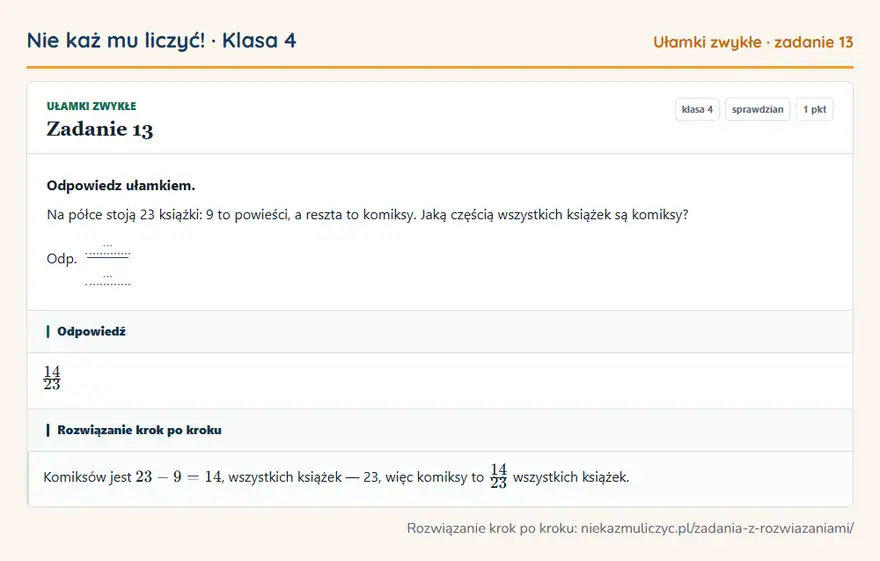The height and width of the screenshot is (561, 880).
Task: Click the dotted numerator answer blank
Action: click(x=108, y=250)
